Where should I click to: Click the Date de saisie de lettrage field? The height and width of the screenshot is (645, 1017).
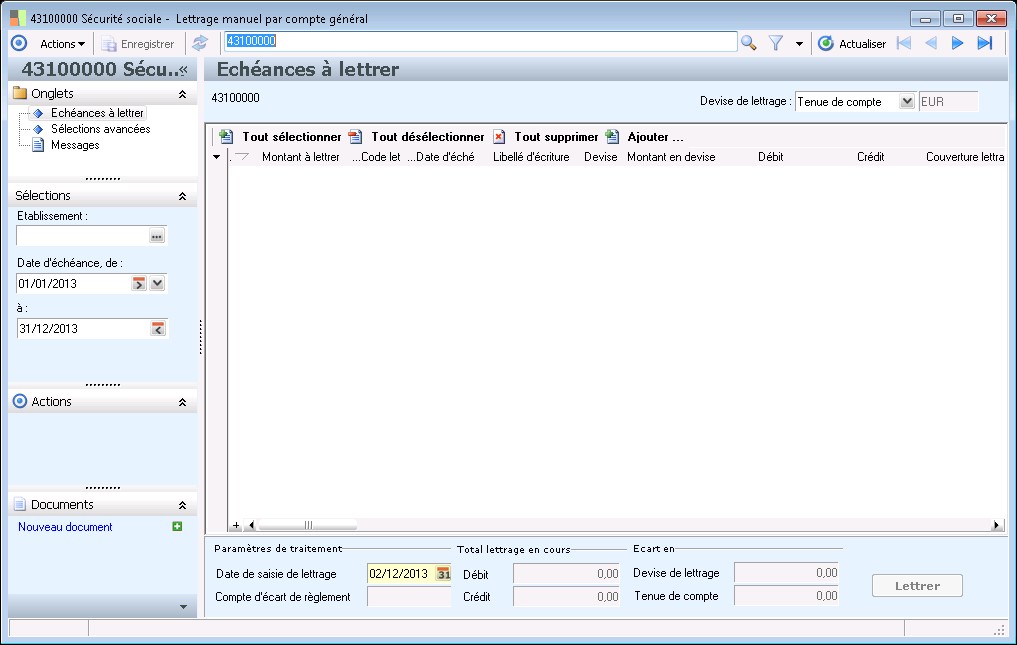(401, 574)
